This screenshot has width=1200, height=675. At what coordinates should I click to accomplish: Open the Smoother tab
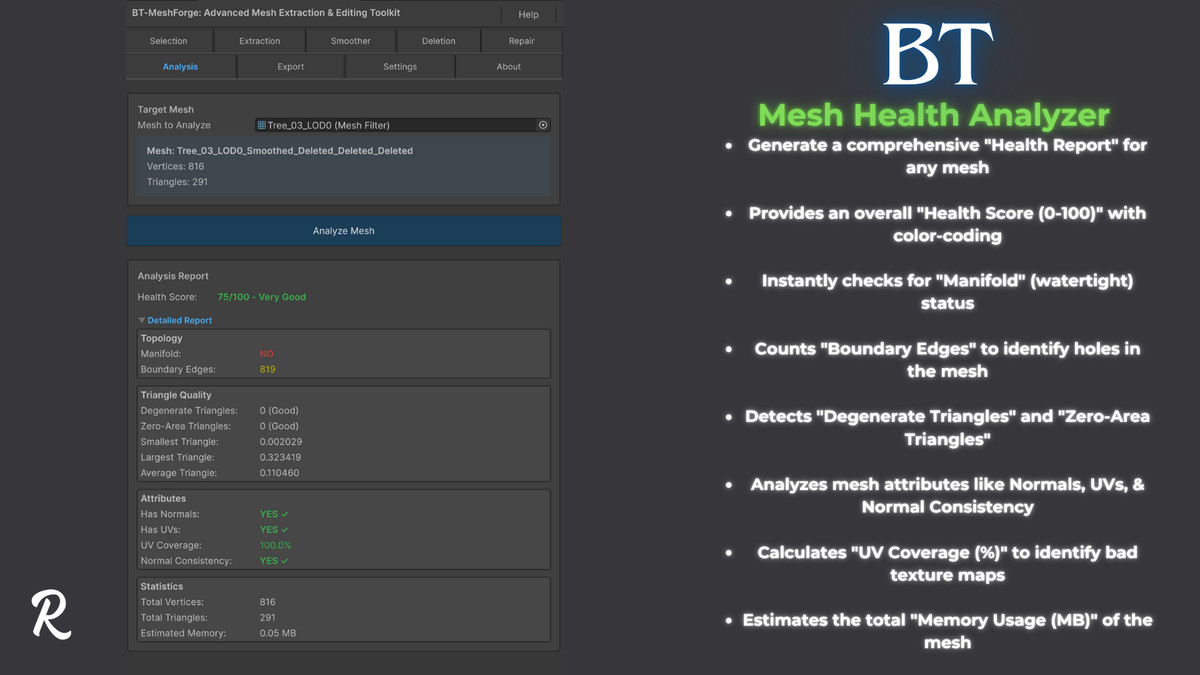[x=350, y=41]
